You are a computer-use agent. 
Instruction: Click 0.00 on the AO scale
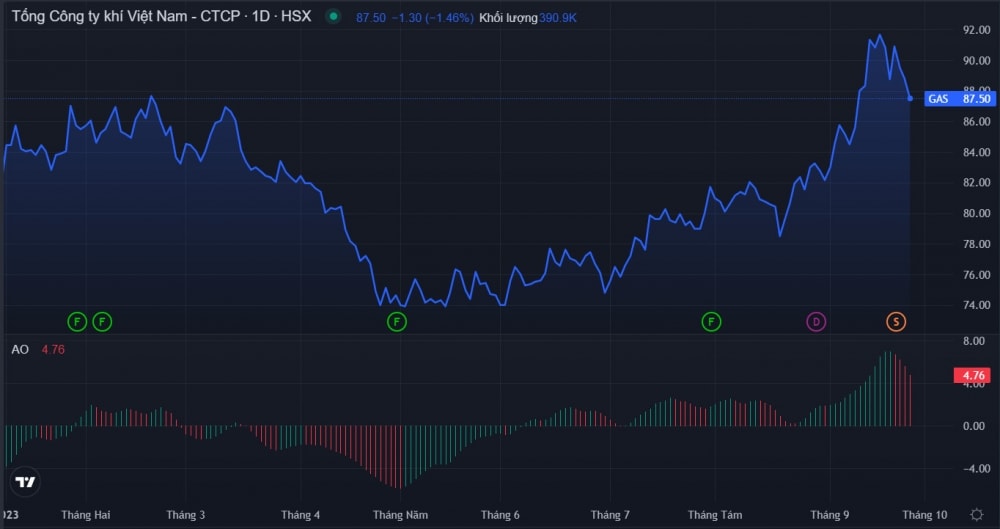click(x=974, y=426)
